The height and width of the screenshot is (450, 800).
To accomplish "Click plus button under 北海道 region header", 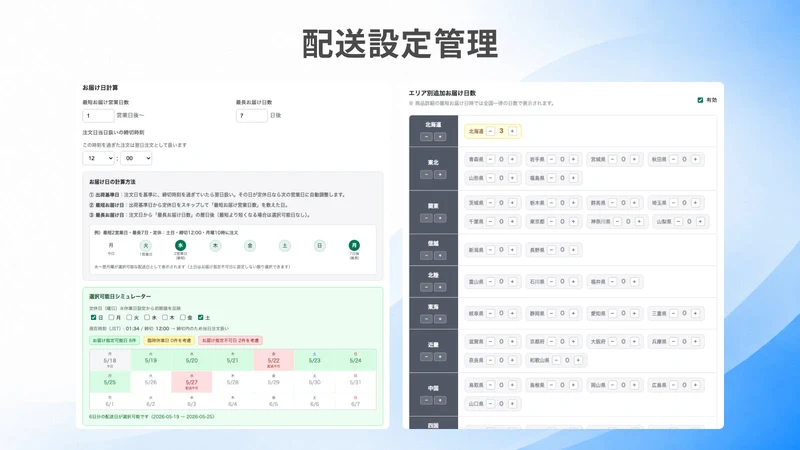I will pos(440,137).
